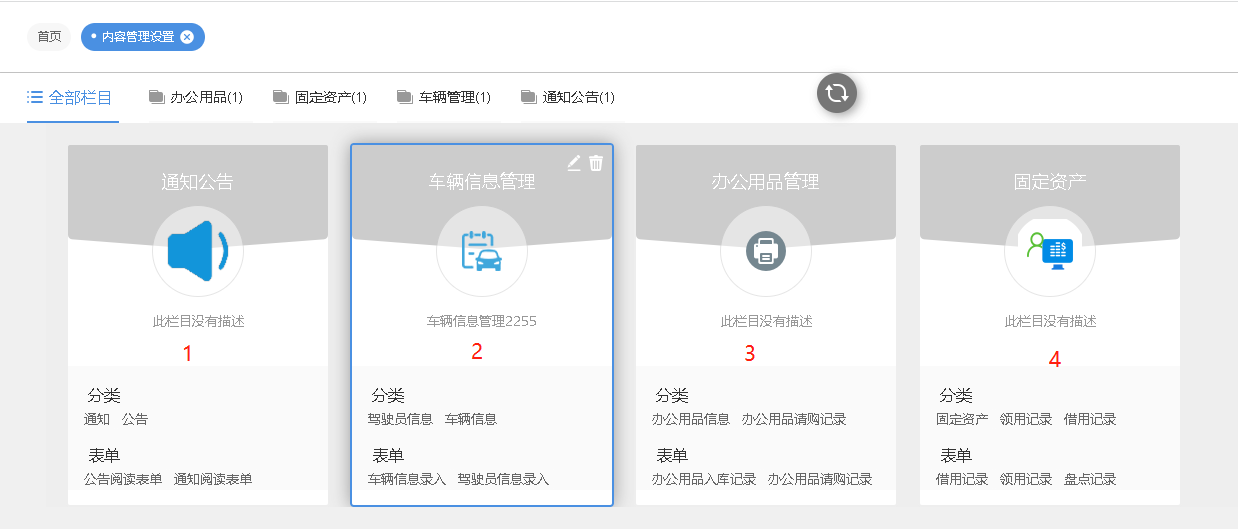Click the 通知公告 card title
Screen dimensions: 1238x529
[x=198, y=182]
